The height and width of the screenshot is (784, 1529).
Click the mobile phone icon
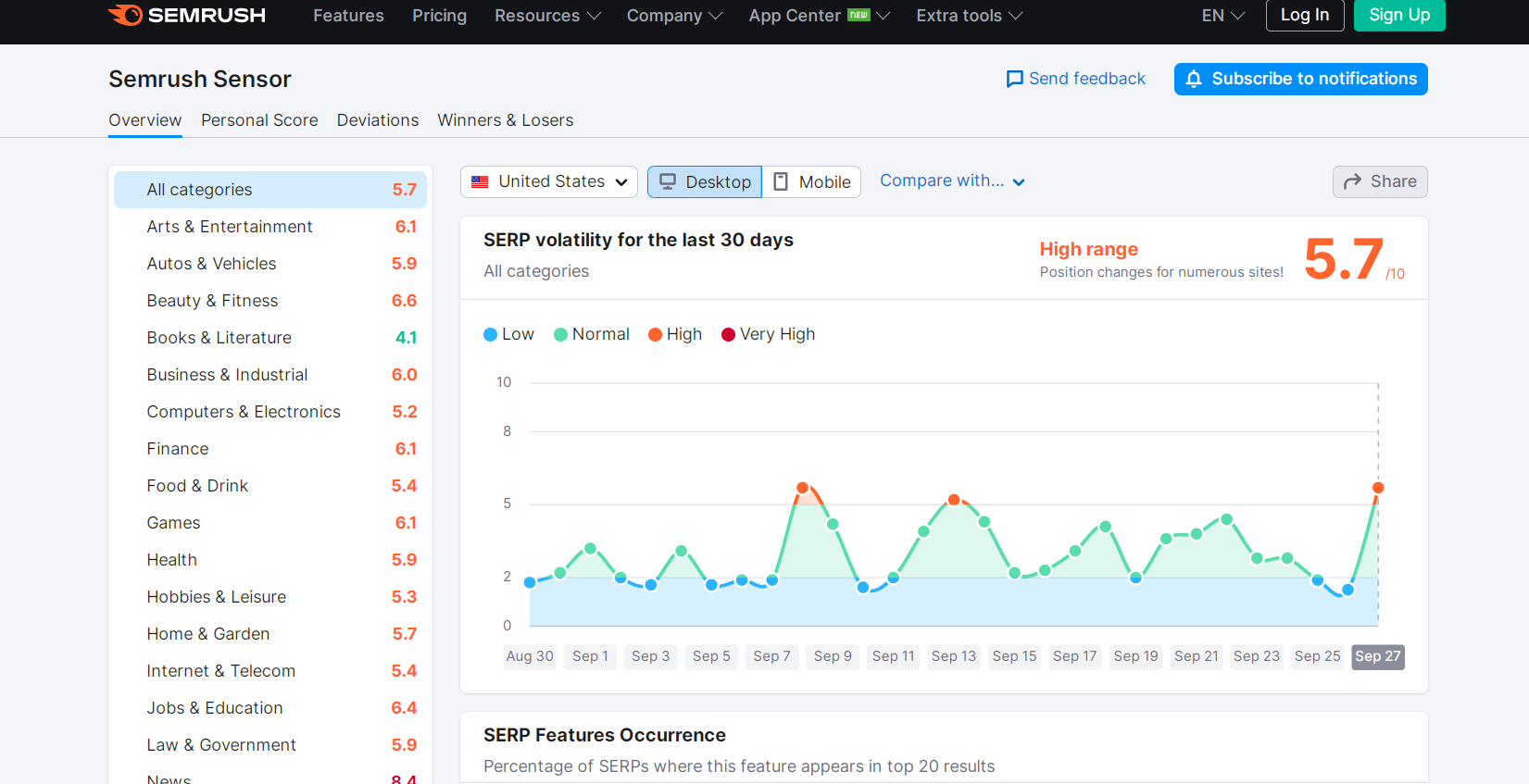click(781, 181)
